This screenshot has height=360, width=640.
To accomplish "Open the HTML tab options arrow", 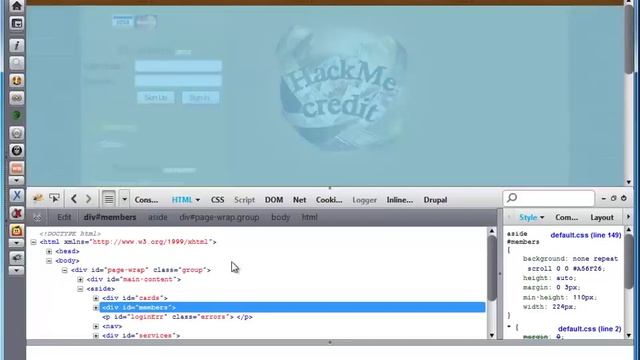I will [198, 200].
